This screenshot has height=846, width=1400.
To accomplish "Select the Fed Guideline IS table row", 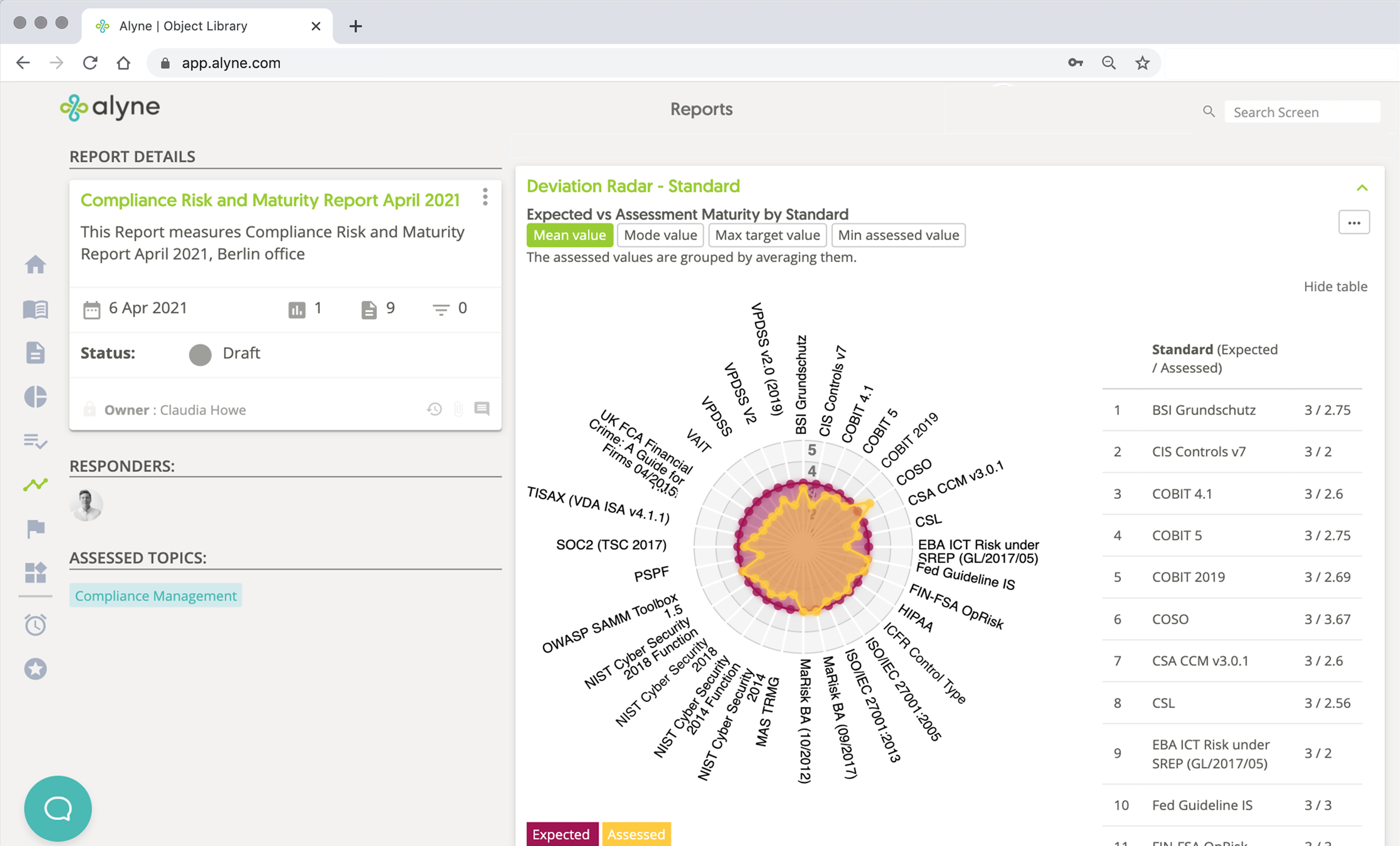I will (1232, 805).
